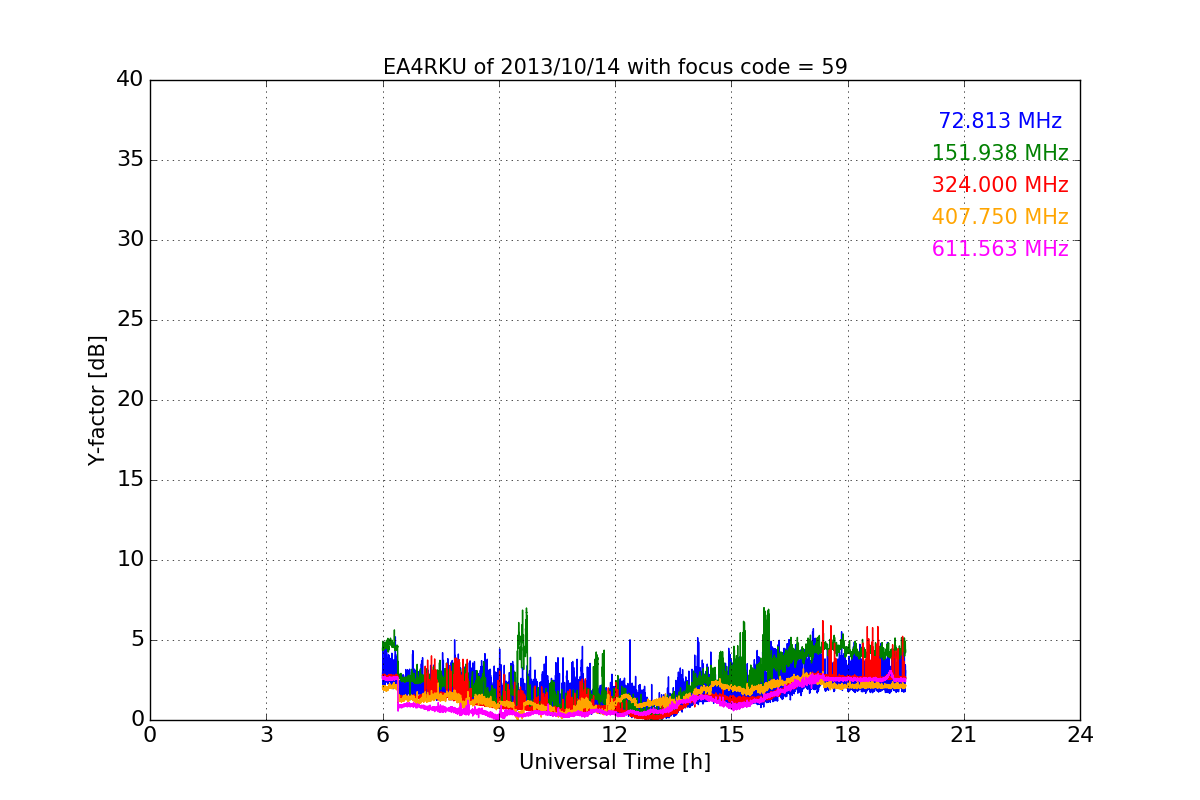
Task: Select the 151.938 MHz legend label
Action: click(1000, 153)
